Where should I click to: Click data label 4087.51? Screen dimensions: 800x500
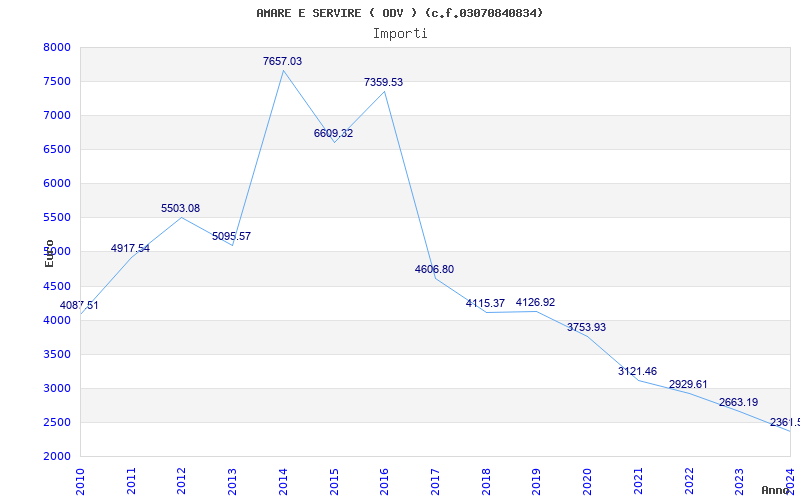(x=79, y=306)
